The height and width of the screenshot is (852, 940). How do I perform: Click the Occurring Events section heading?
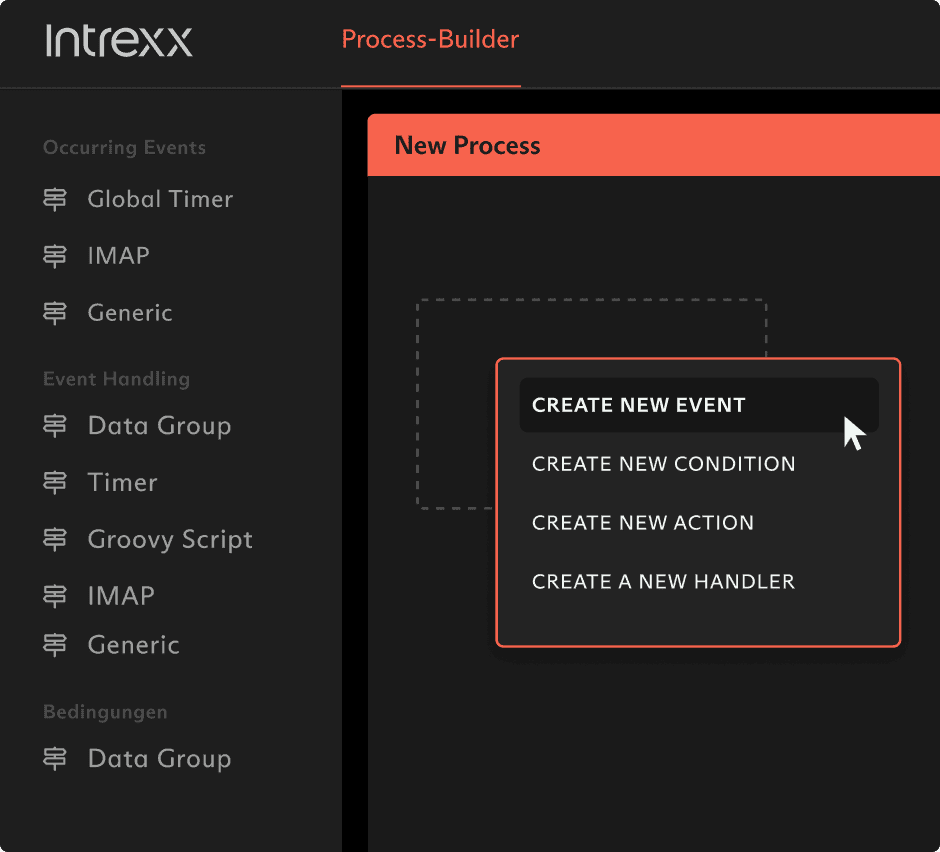click(x=124, y=148)
